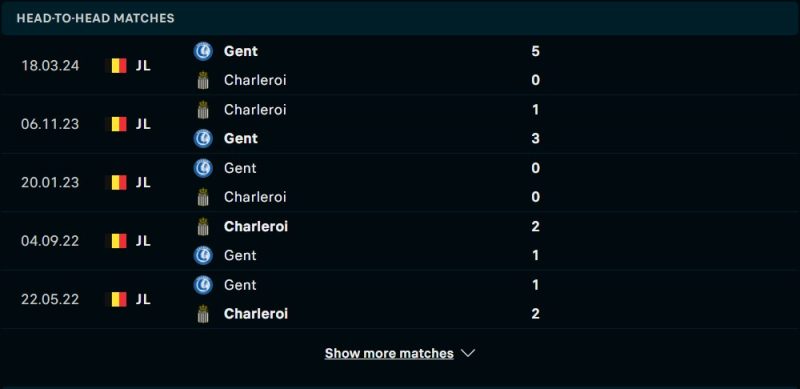Screen dimensions: 800x389
Task: Click Belgian flag beside 22.05.22 date
Action: [x=117, y=299]
